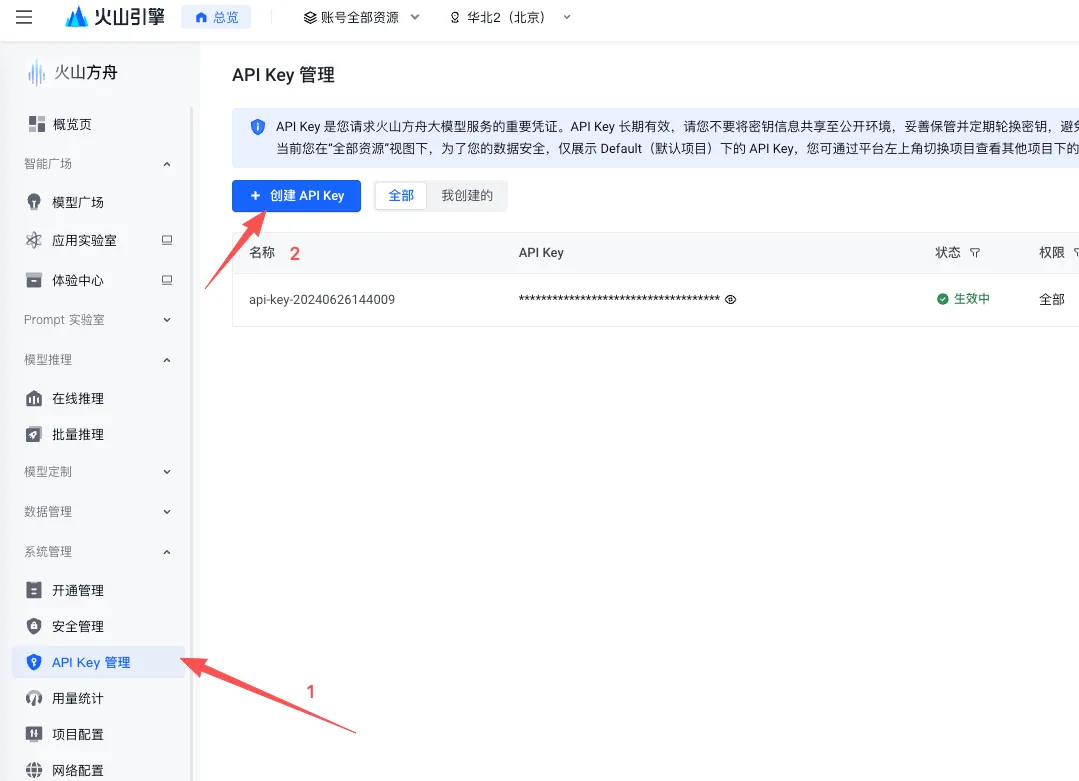The image size is (1079, 781).
Task: Open 体验中心 sidebar icon
Action: pyautogui.click(x=34, y=280)
